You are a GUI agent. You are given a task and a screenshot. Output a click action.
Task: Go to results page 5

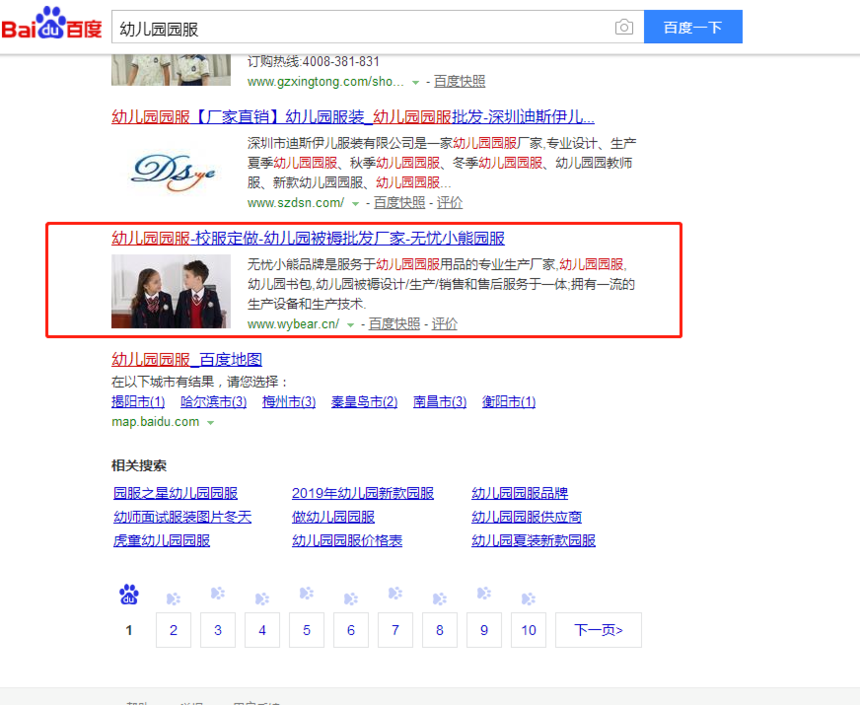[x=307, y=630]
